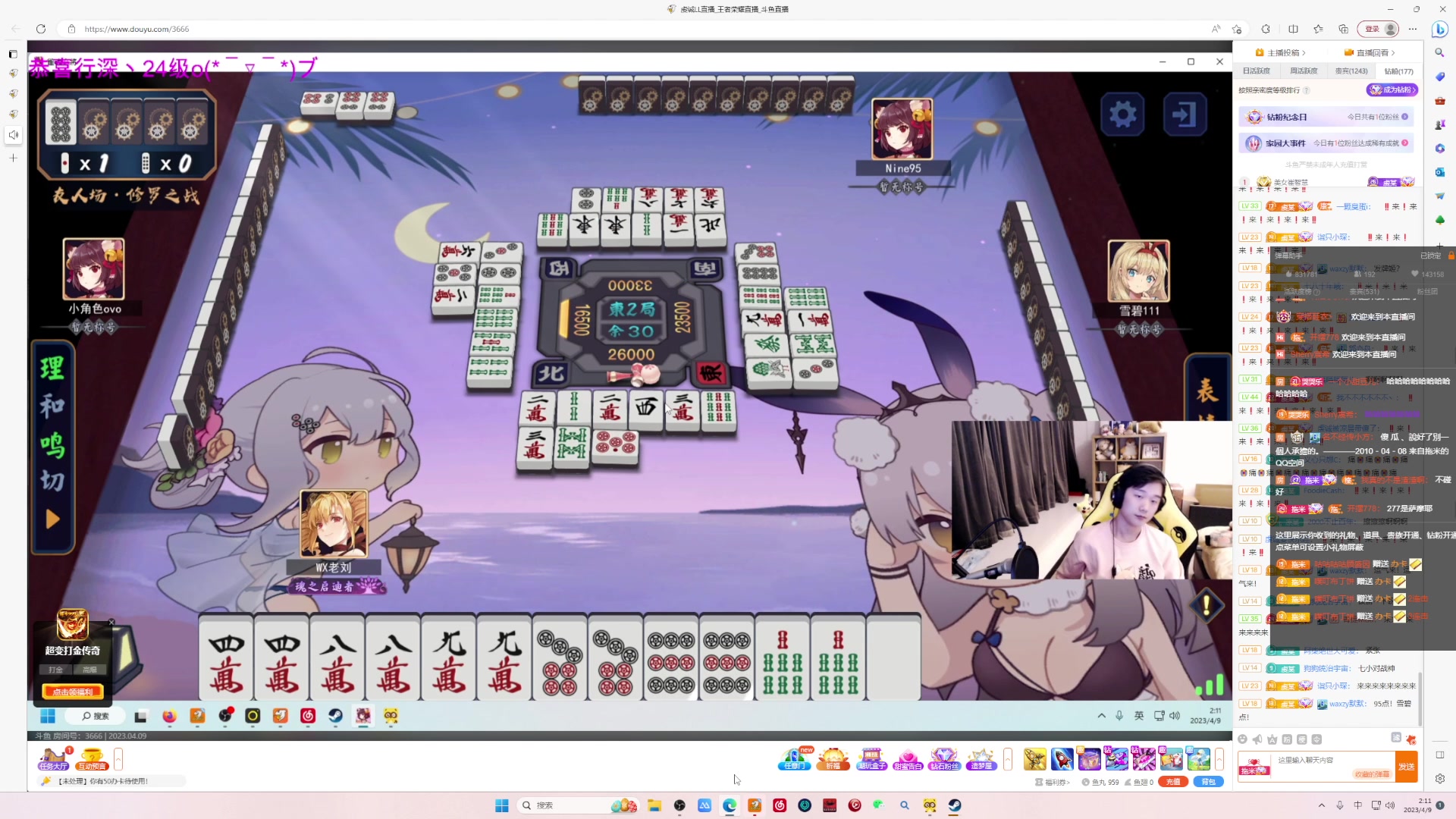
Task: Click the 点击领福利 ad button
Action: tap(73, 692)
